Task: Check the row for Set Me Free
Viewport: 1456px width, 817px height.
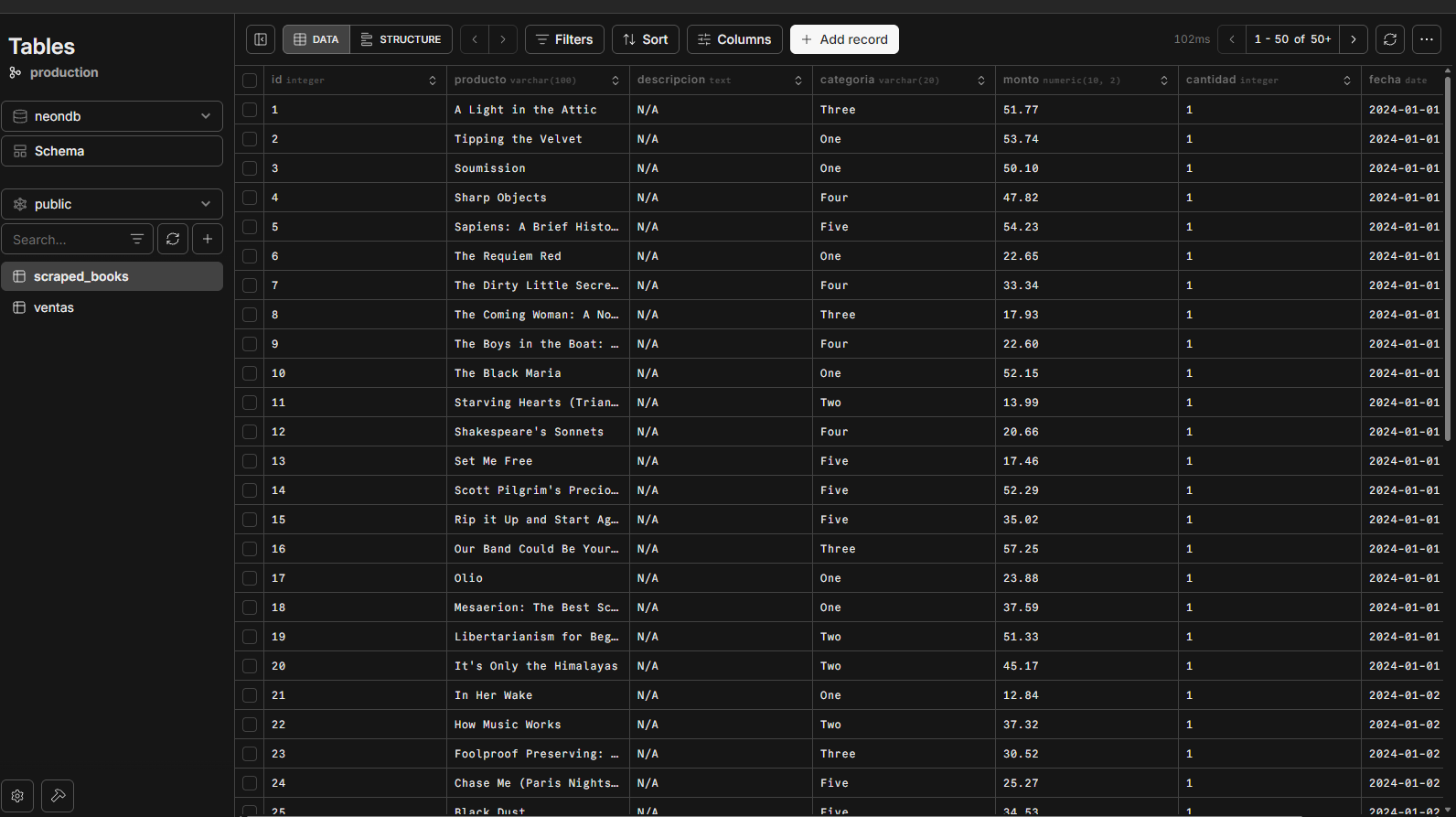Action: pyautogui.click(x=250, y=461)
